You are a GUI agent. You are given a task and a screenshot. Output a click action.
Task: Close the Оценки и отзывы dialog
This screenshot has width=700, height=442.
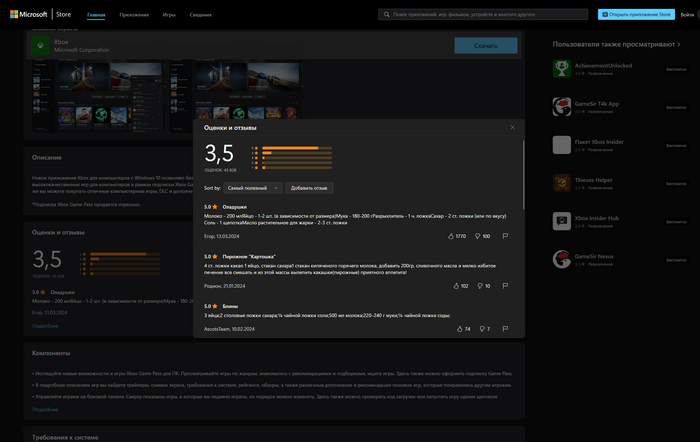coord(513,127)
